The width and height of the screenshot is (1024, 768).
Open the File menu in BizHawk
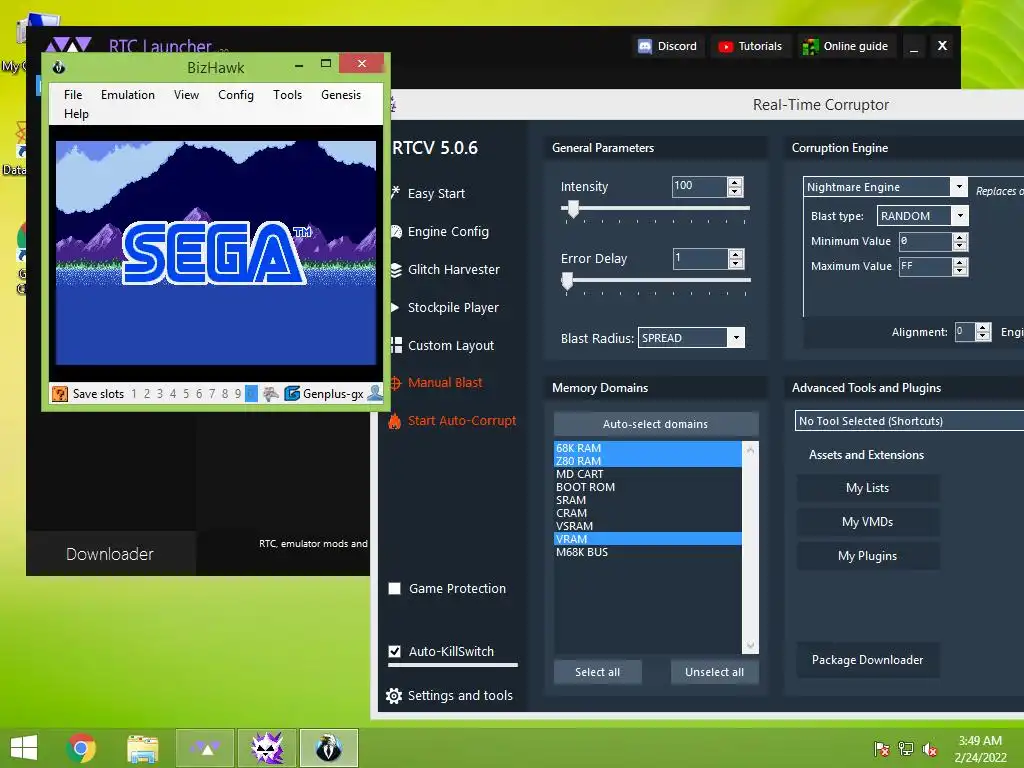pyautogui.click(x=73, y=95)
